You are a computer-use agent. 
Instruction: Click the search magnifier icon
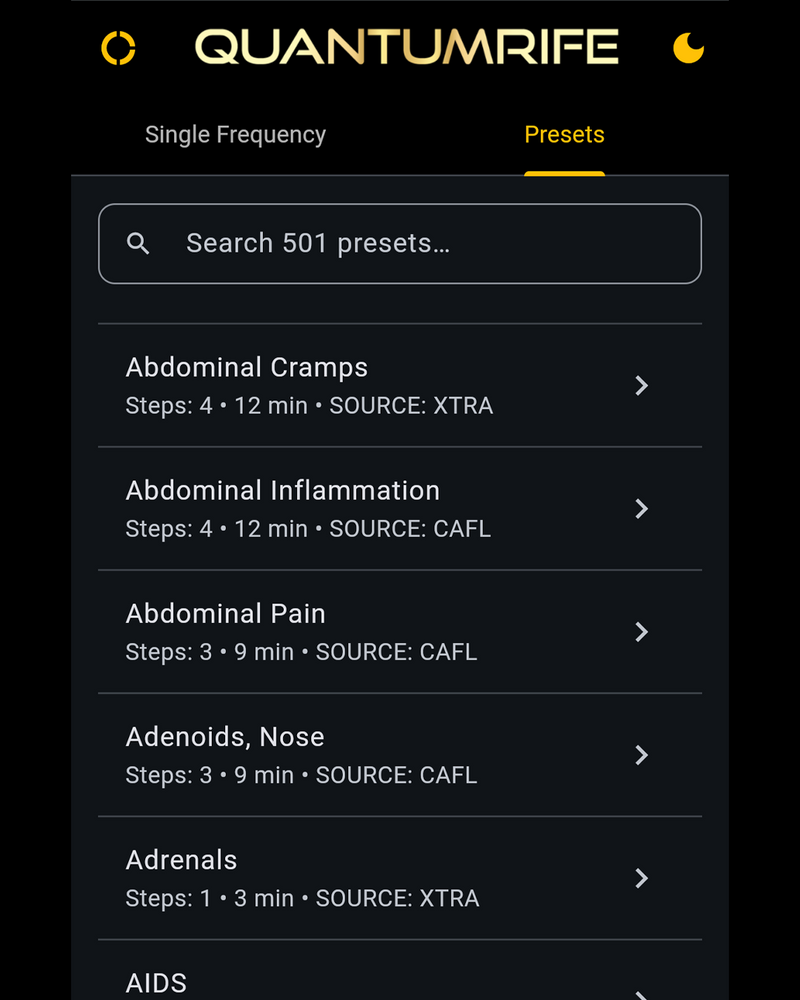coord(139,243)
